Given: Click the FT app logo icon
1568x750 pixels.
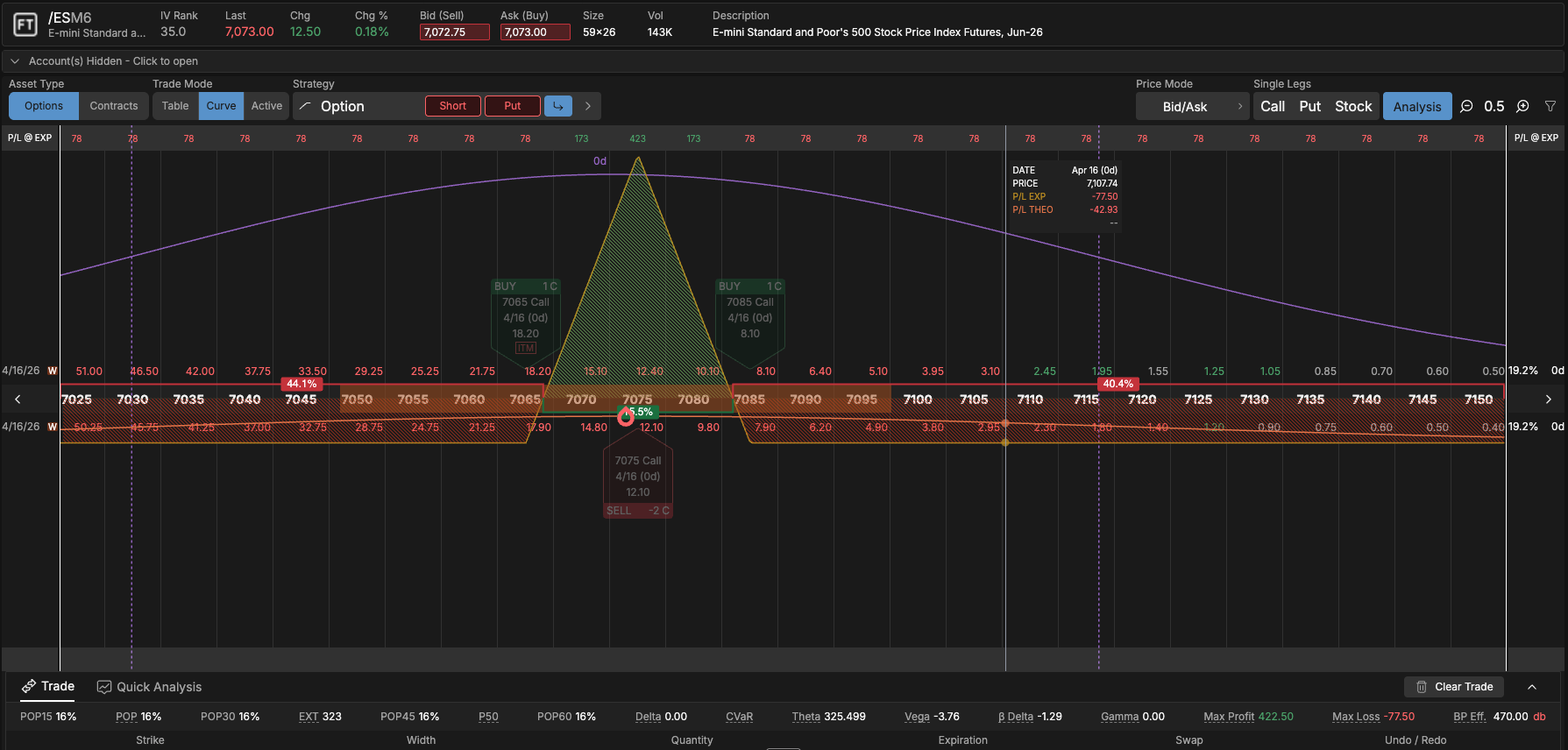Looking at the screenshot, I should 25,25.
